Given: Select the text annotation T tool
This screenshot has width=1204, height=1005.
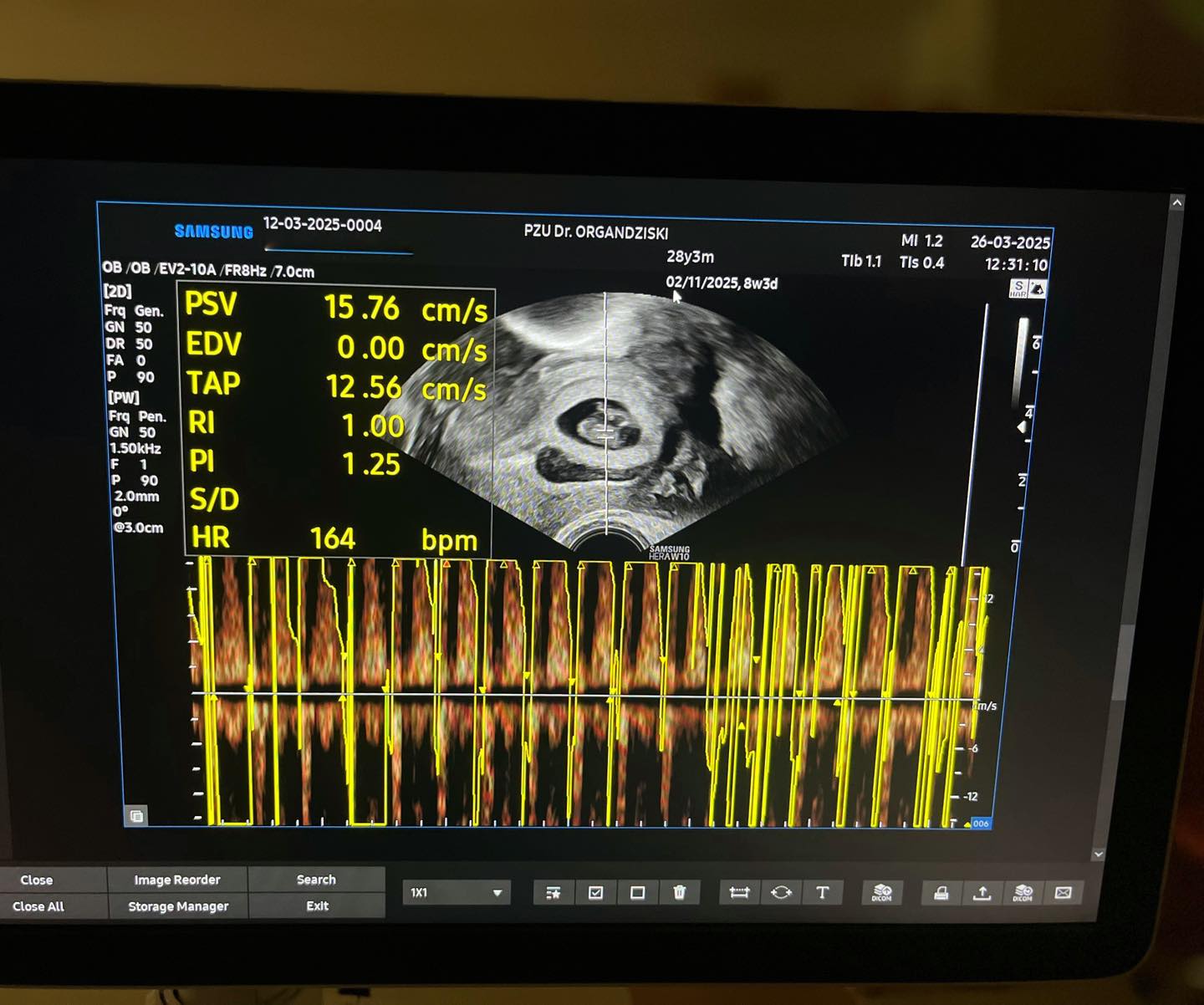Looking at the screenshot, I should (x=822, y=893).
